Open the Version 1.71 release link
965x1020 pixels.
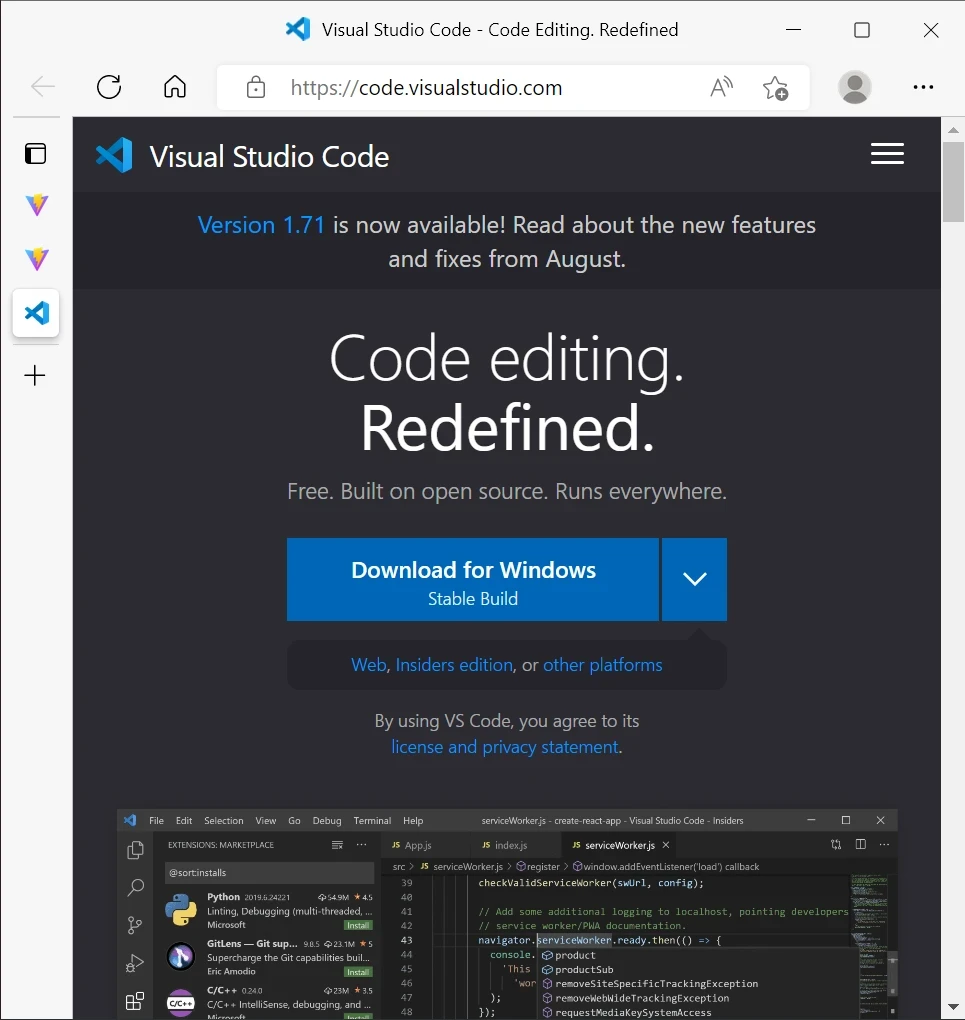[x=261, y=225]
